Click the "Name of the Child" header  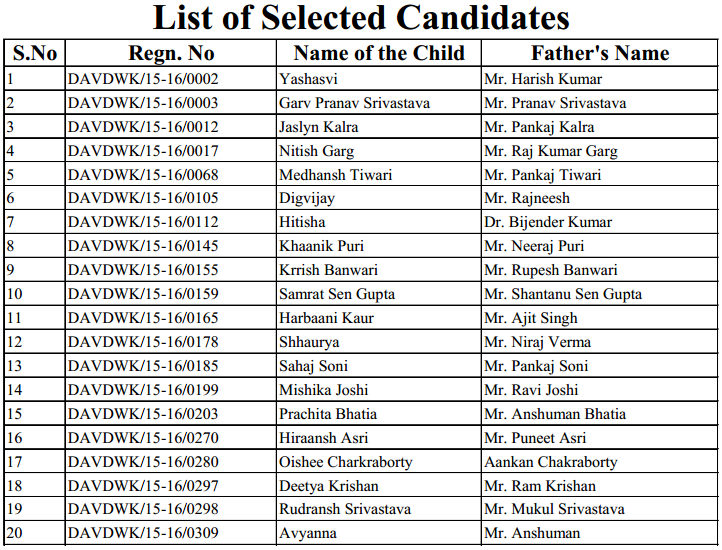coord(378,54)
